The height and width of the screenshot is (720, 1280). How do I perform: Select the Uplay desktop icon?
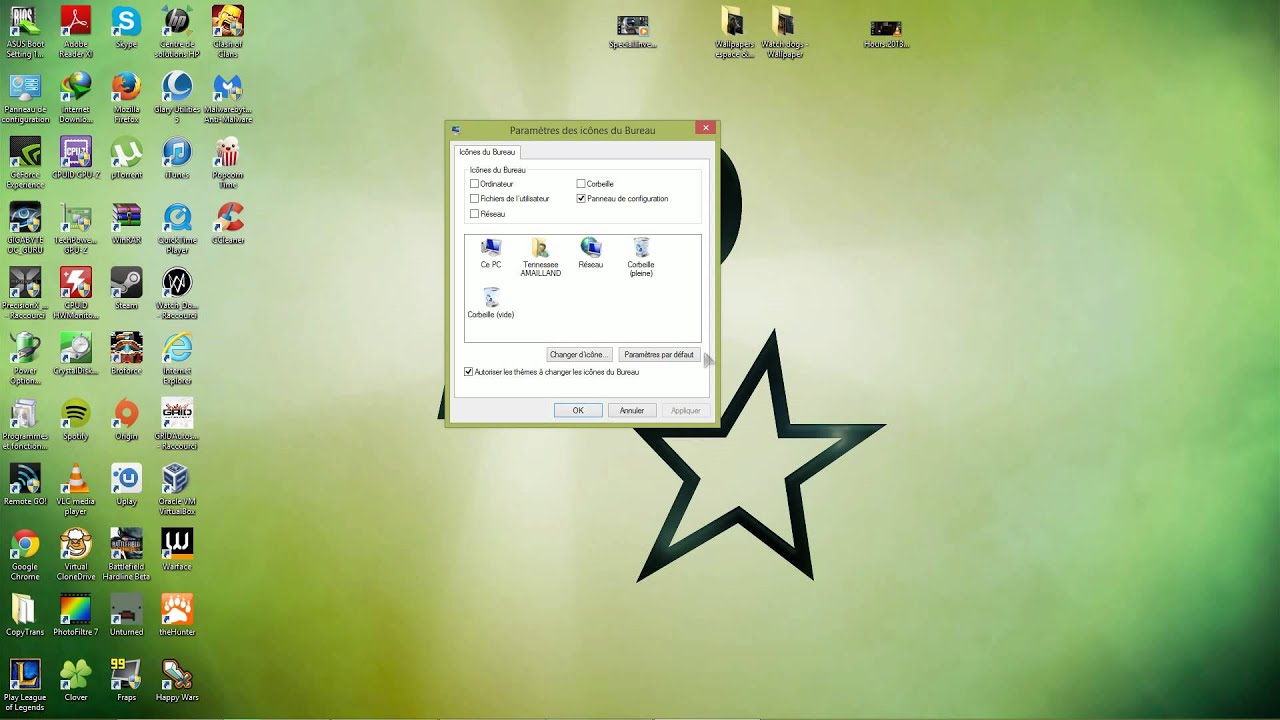(x=126, y=484)
